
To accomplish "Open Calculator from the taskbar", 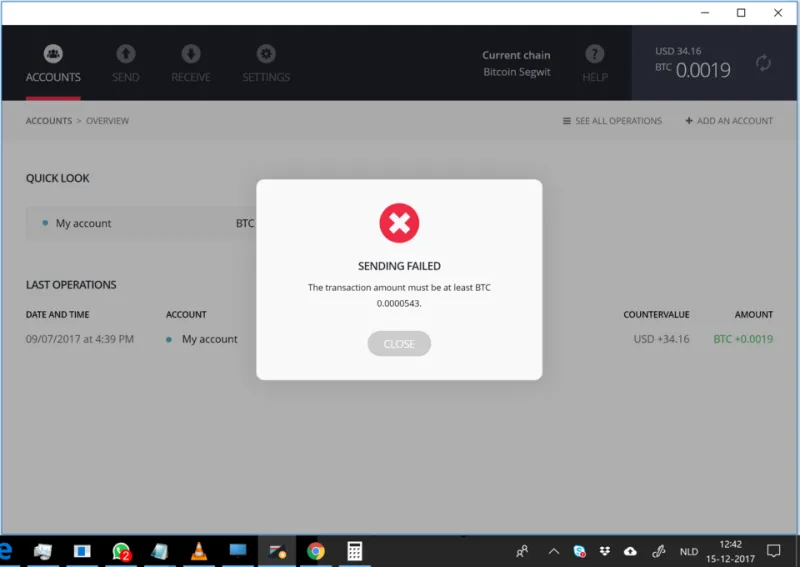I will [x=355, y=551].
